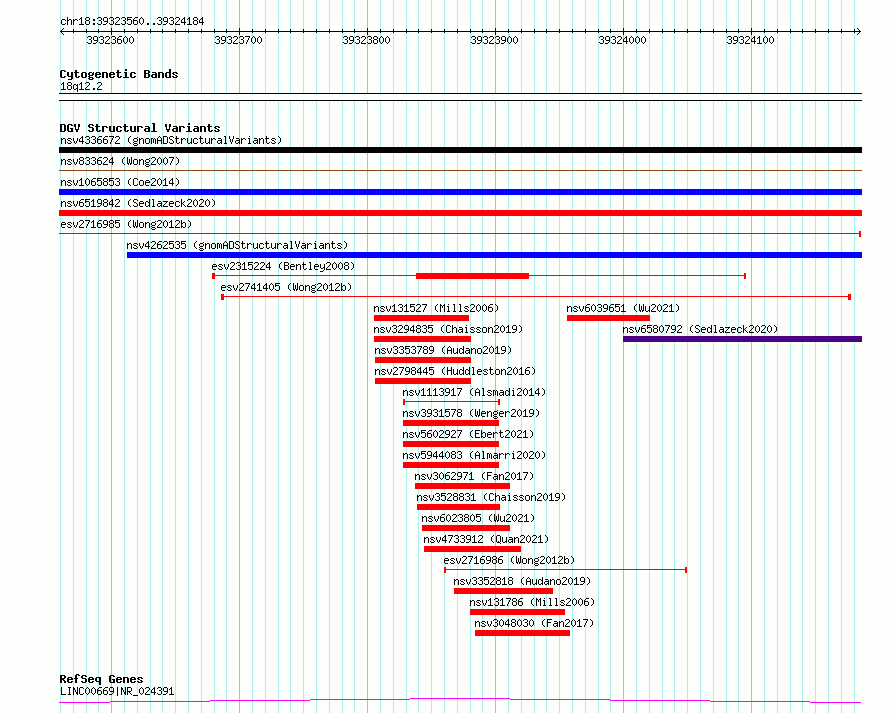
Task: Select the red nsv6023805 variant bar
Action: (x=465, y=528)
